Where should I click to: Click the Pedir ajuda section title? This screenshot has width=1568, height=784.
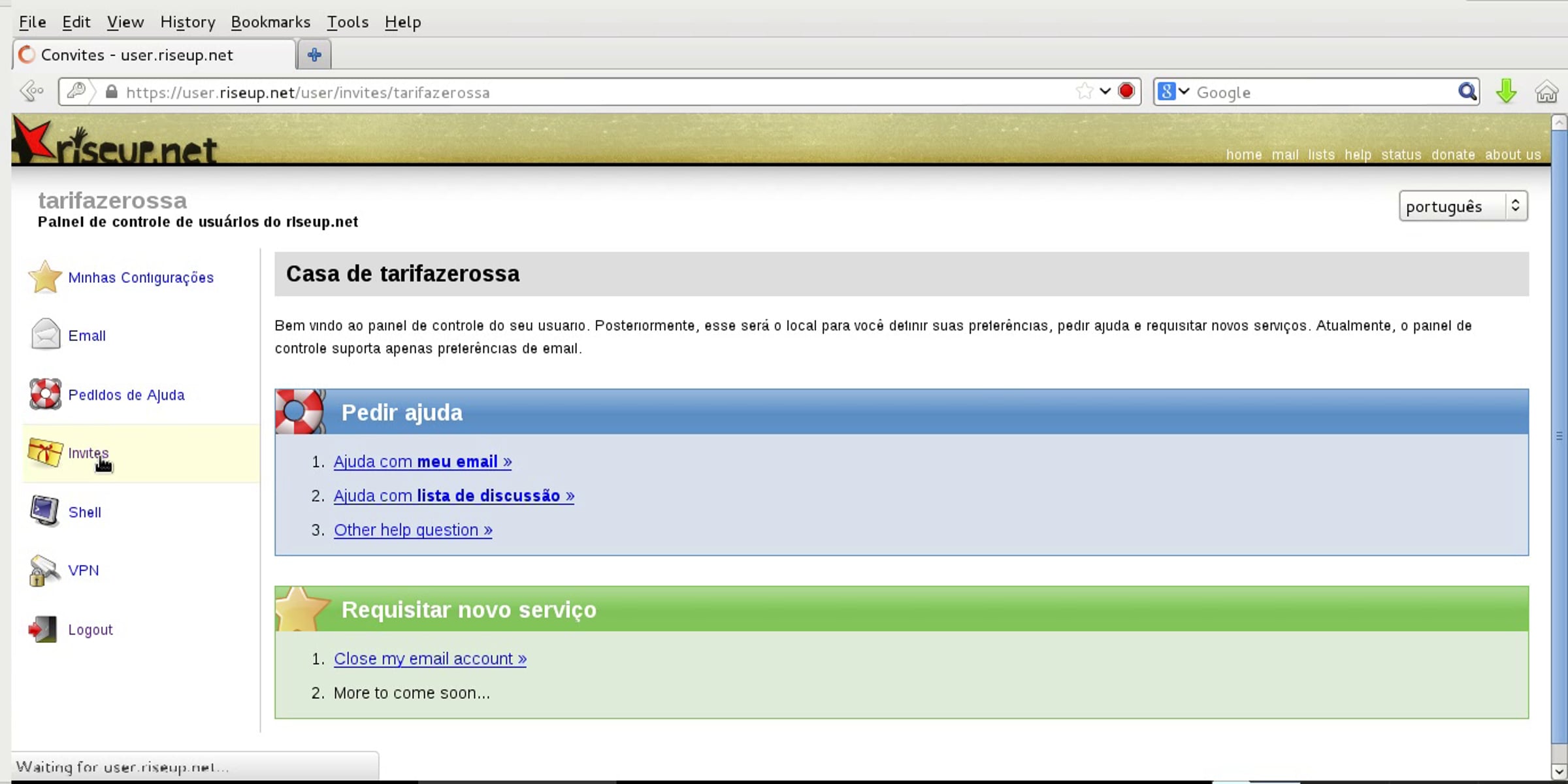[x=402, y=413]
